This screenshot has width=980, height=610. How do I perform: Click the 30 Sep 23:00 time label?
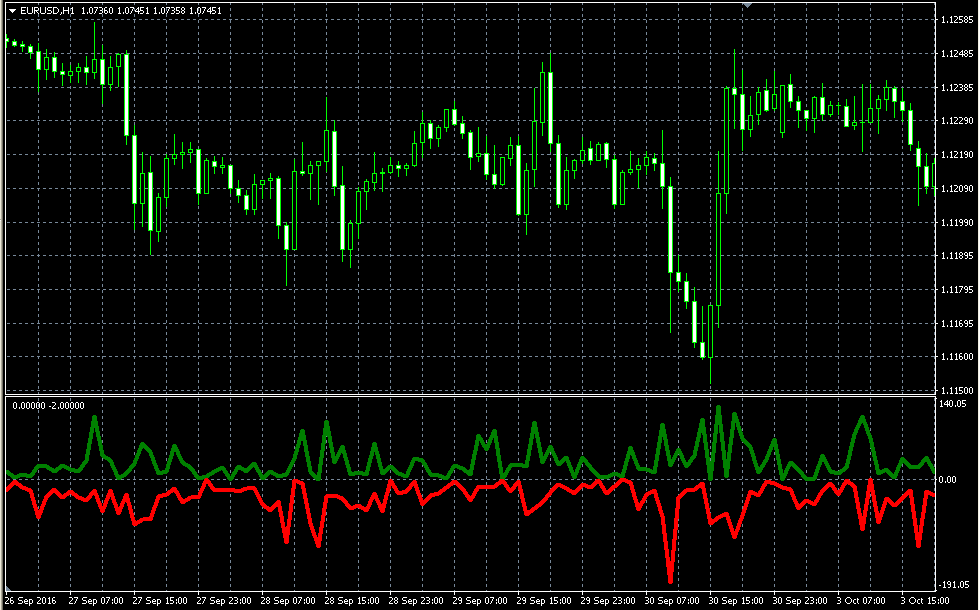coord(801,601)
